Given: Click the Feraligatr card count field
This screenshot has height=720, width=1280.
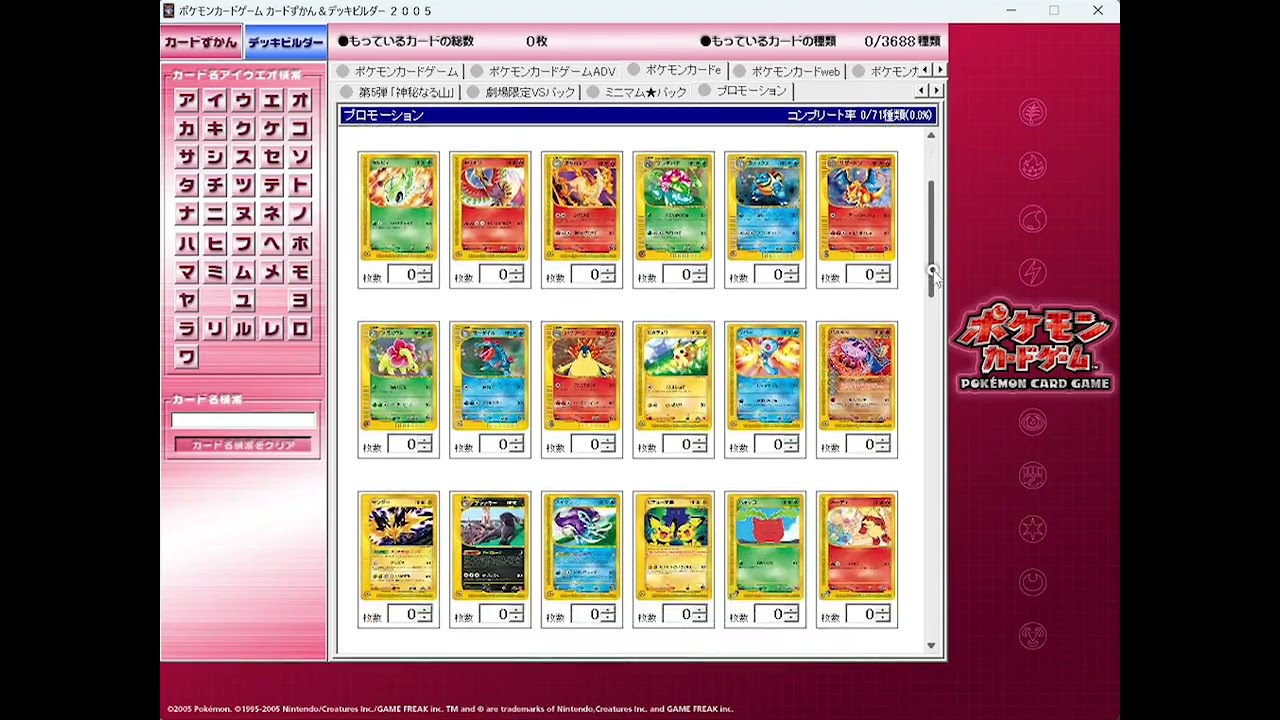Looking at the screenshot, I should coord(495,444).
